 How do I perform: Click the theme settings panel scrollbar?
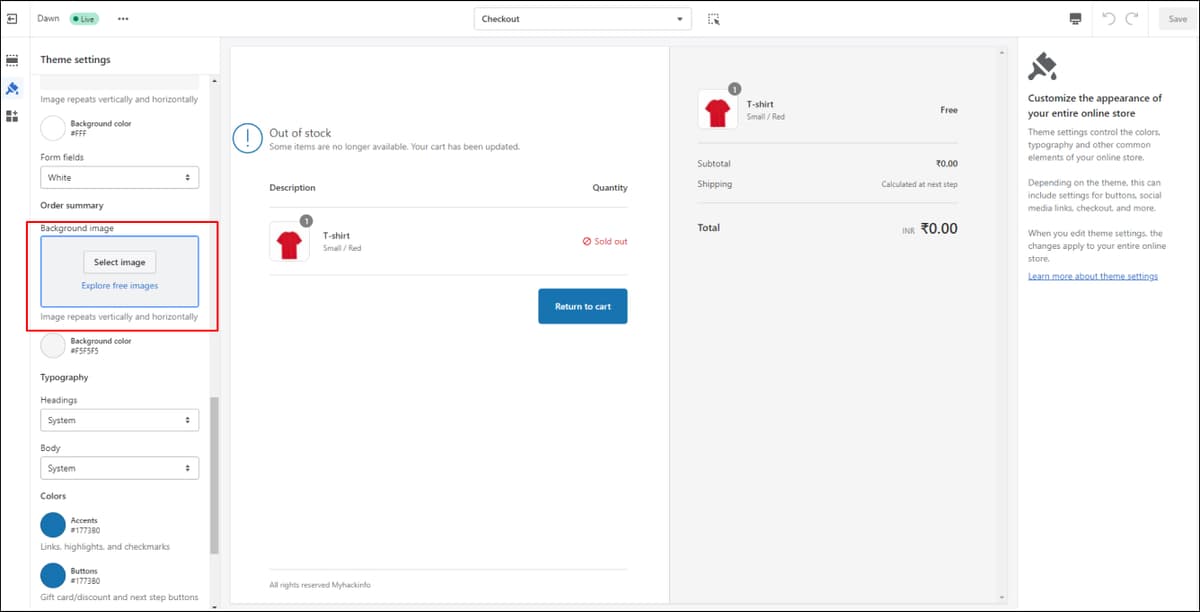tap(214, 475)
